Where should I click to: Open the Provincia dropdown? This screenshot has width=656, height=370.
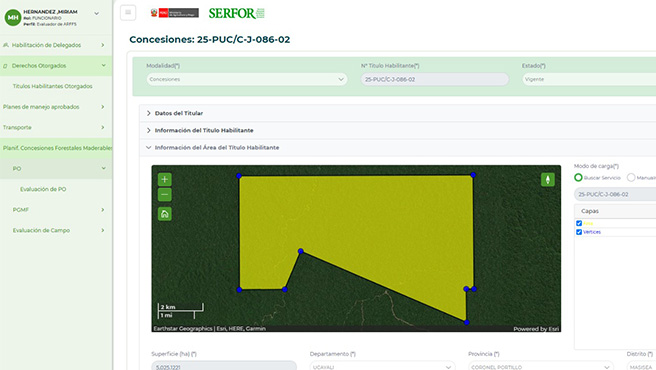tap(541, 366)
